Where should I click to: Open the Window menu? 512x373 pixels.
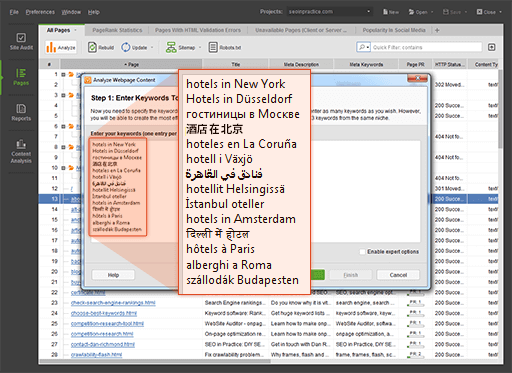(71, 12)
